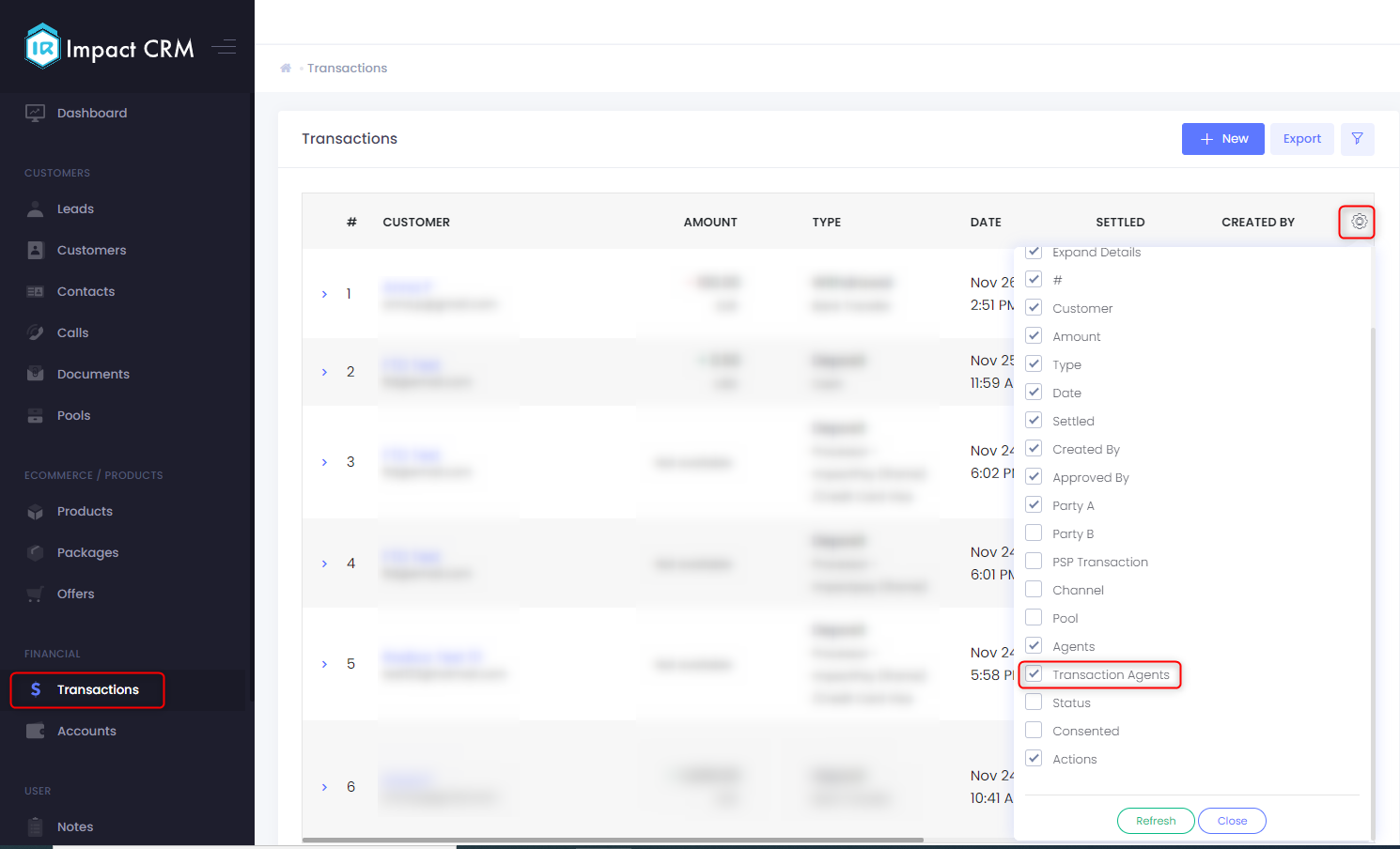Select Transactions in the Financial menu
1400x849 pixels.
pos(86,689)
